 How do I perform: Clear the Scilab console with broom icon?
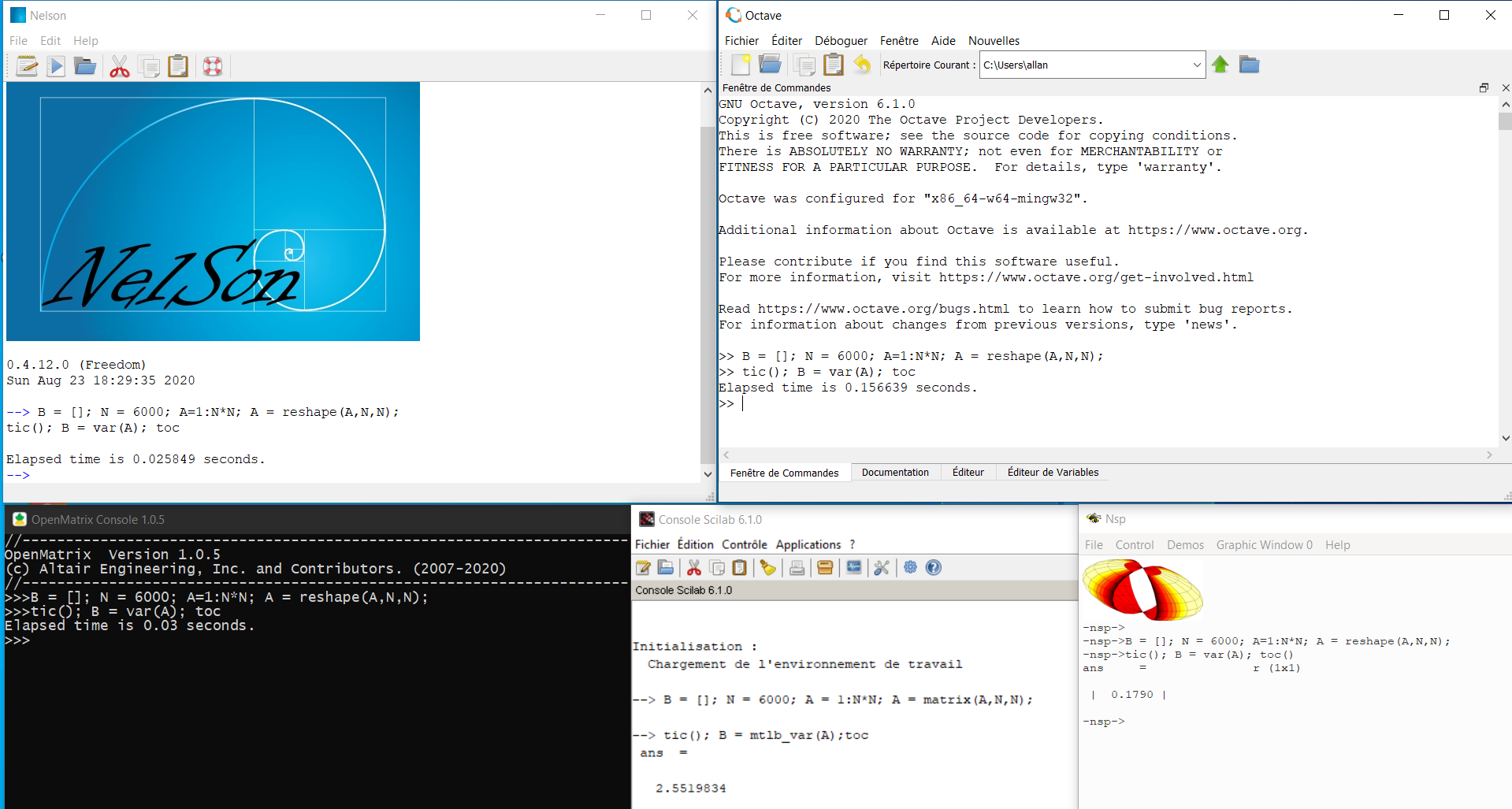coord(767,568)
